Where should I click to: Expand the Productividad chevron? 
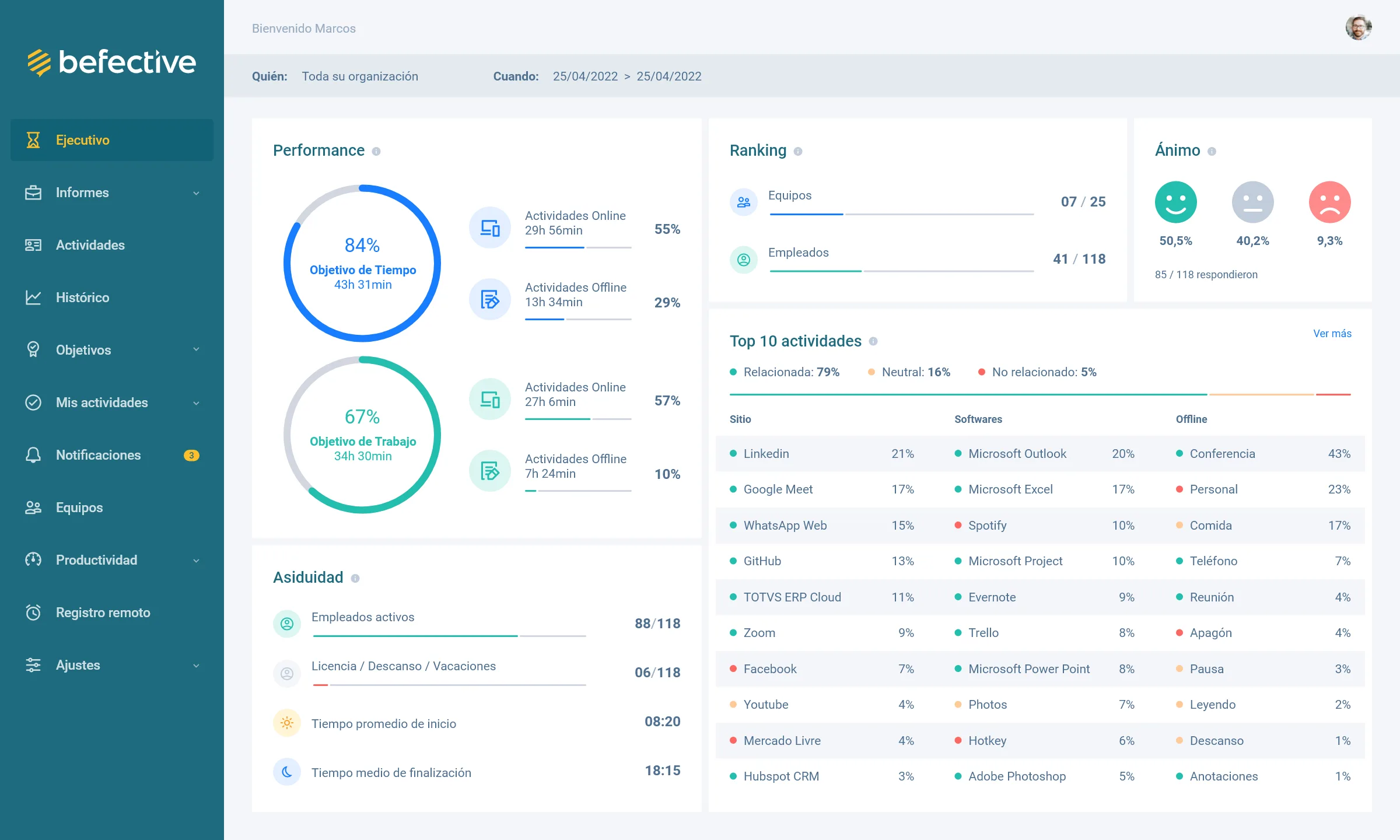click(196, 561)
